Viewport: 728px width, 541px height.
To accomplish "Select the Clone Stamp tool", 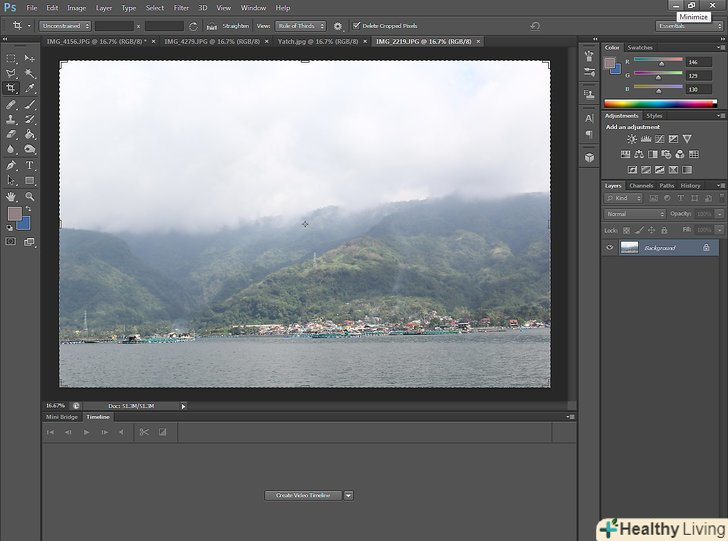I will (x=12, y=119).
